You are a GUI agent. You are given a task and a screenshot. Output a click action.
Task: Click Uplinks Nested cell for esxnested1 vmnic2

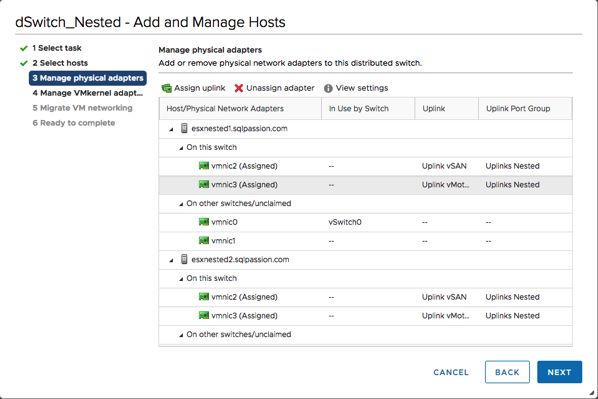[513, 166]
